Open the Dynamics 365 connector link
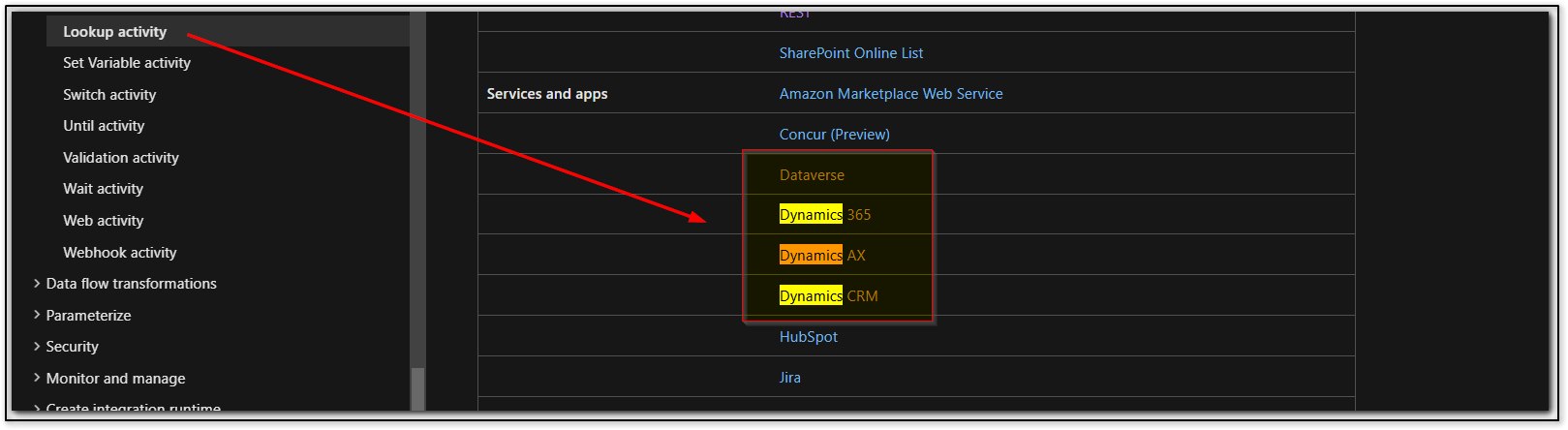 825,215
